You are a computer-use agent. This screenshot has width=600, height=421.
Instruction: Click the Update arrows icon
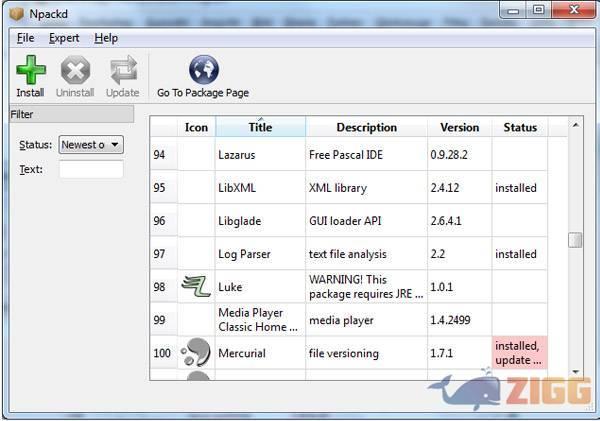[122, 70]
